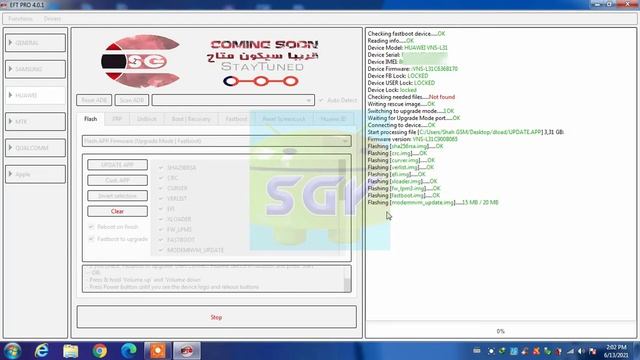This screenshot has width=640, height=360.
Task: Switch to the Boot | Recovery tab
Action: pos(191,119)
